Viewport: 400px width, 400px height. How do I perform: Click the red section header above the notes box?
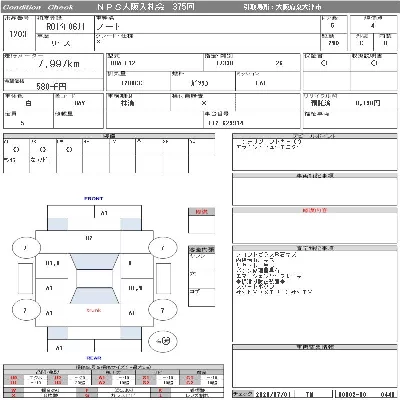pyautogui.click(x=315, y=211)
